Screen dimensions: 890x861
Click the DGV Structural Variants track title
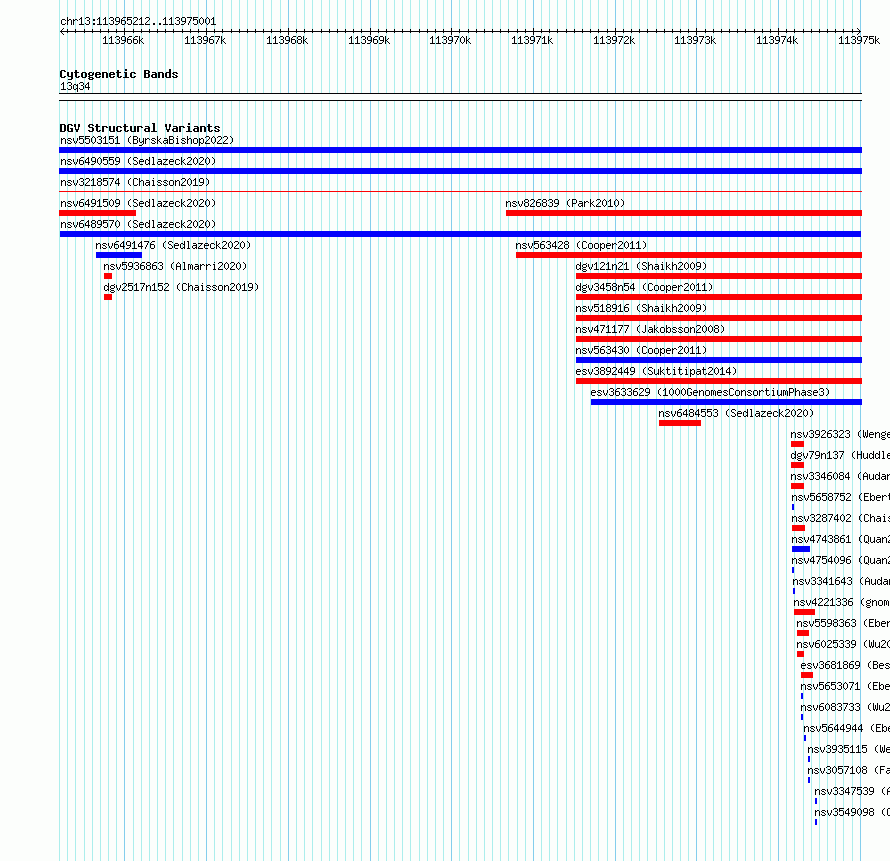coord(140,128)
